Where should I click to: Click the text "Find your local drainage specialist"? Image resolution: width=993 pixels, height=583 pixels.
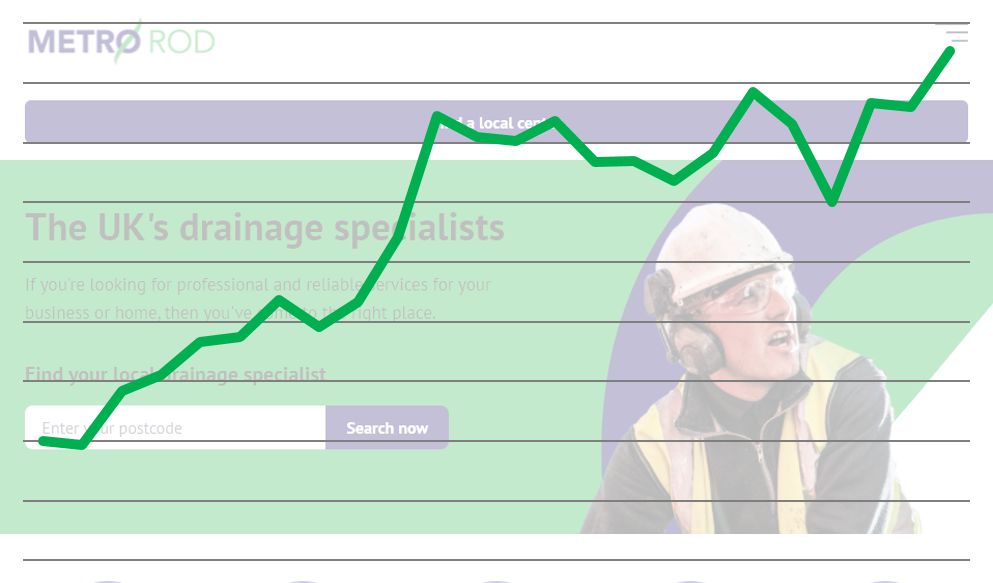click(x=175, y=374)
